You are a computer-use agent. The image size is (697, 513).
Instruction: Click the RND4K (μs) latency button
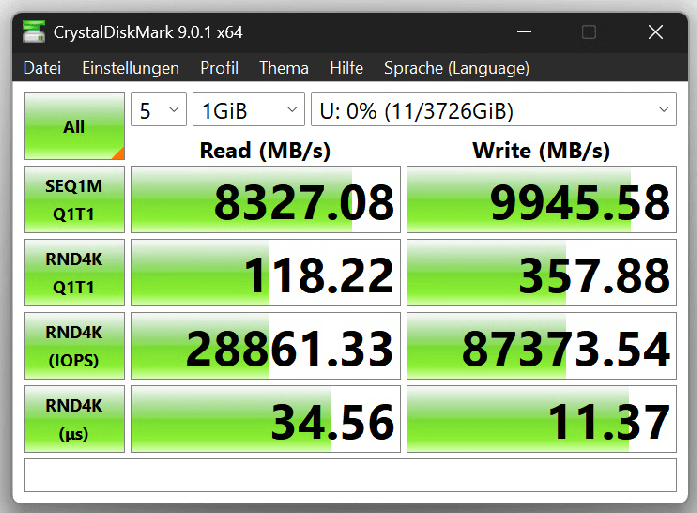tap(74, 419)
